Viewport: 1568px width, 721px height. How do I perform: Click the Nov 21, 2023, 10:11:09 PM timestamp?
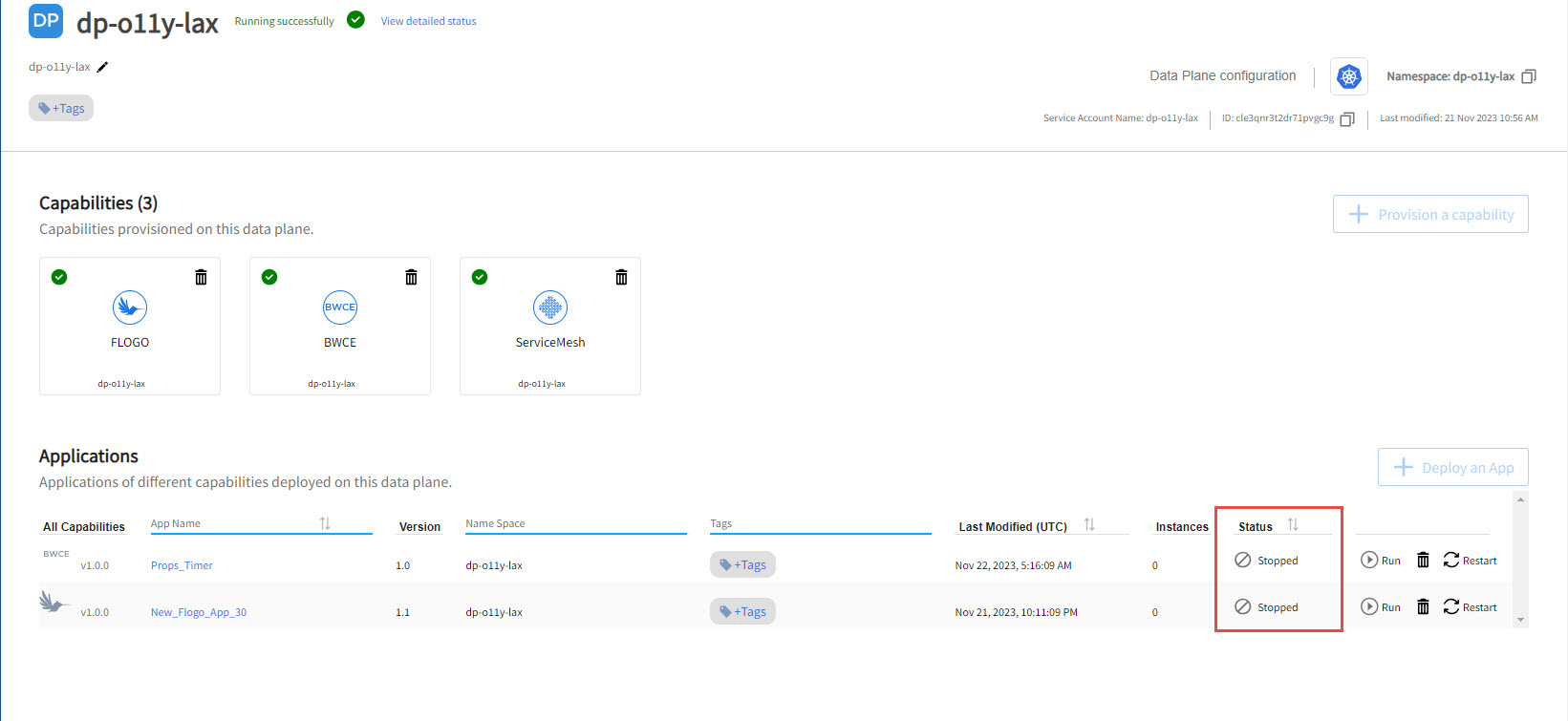(1016, 612)
